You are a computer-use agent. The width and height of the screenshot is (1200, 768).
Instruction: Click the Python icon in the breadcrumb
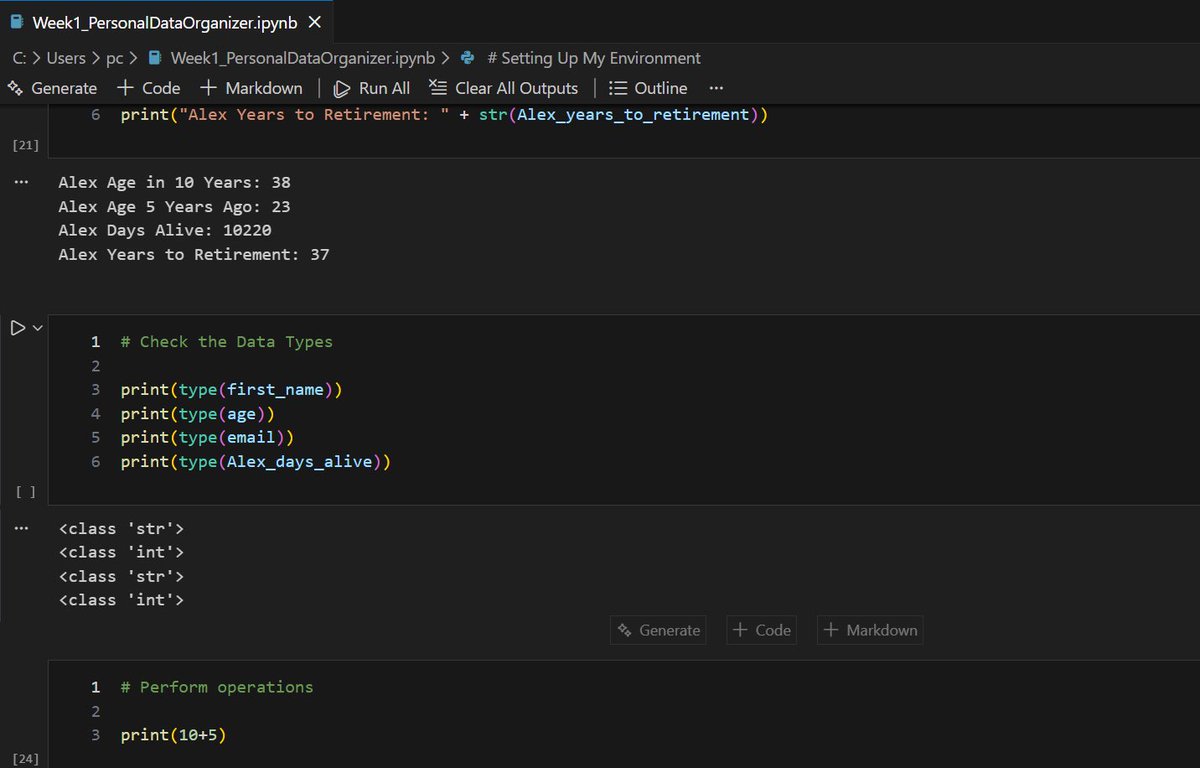pos(468,58)
